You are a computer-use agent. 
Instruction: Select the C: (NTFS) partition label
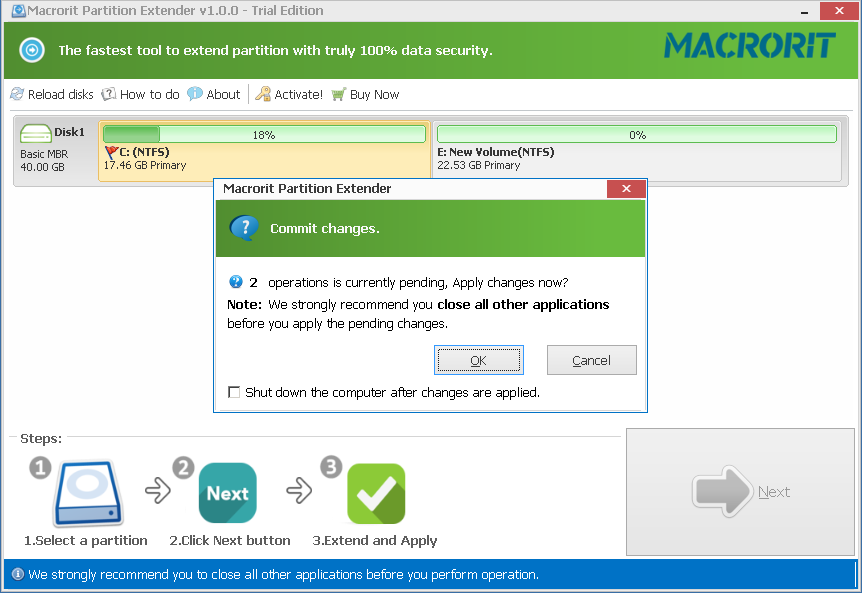(144, 152)
